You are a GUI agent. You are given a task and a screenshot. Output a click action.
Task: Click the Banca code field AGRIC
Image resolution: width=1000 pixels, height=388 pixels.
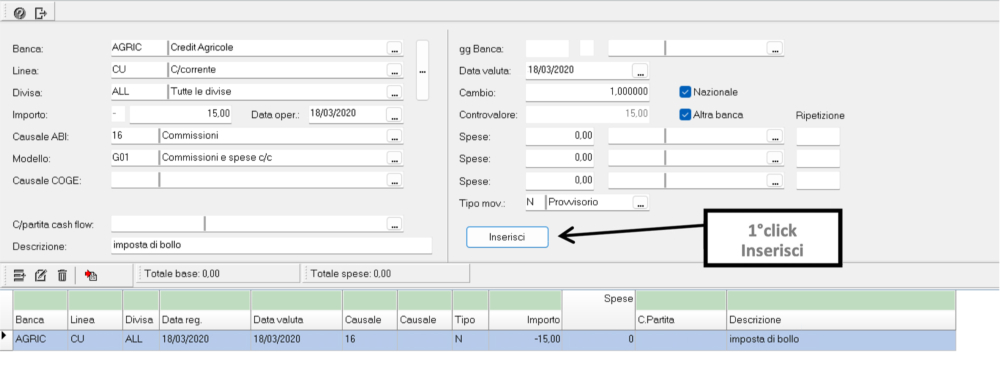[138, 47]
